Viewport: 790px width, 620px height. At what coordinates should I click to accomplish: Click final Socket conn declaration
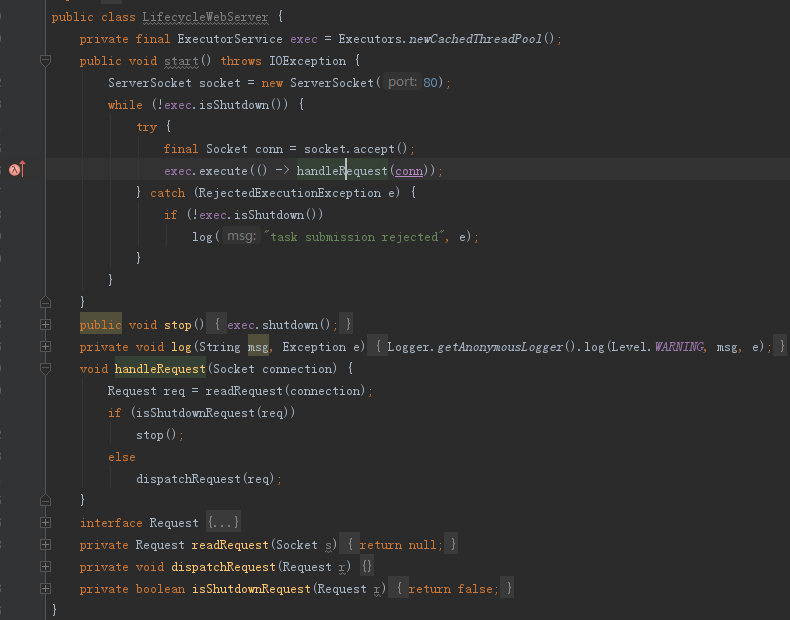pyautogui.click(x=223, y=149)
